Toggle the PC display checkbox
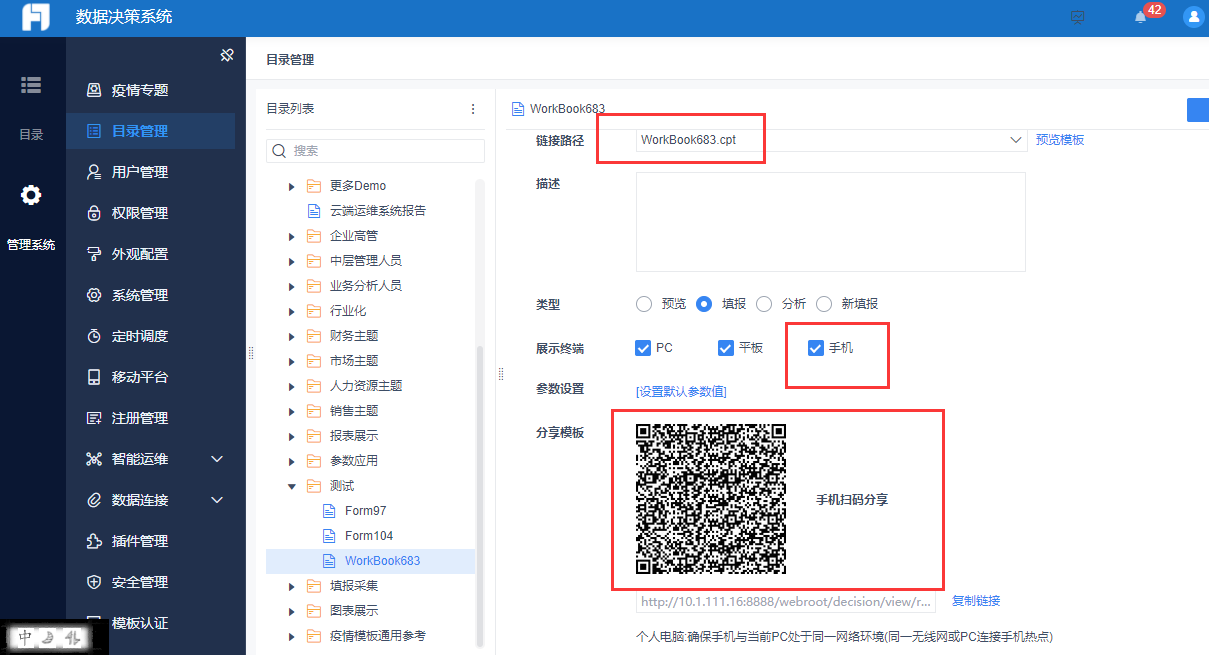 643,348
